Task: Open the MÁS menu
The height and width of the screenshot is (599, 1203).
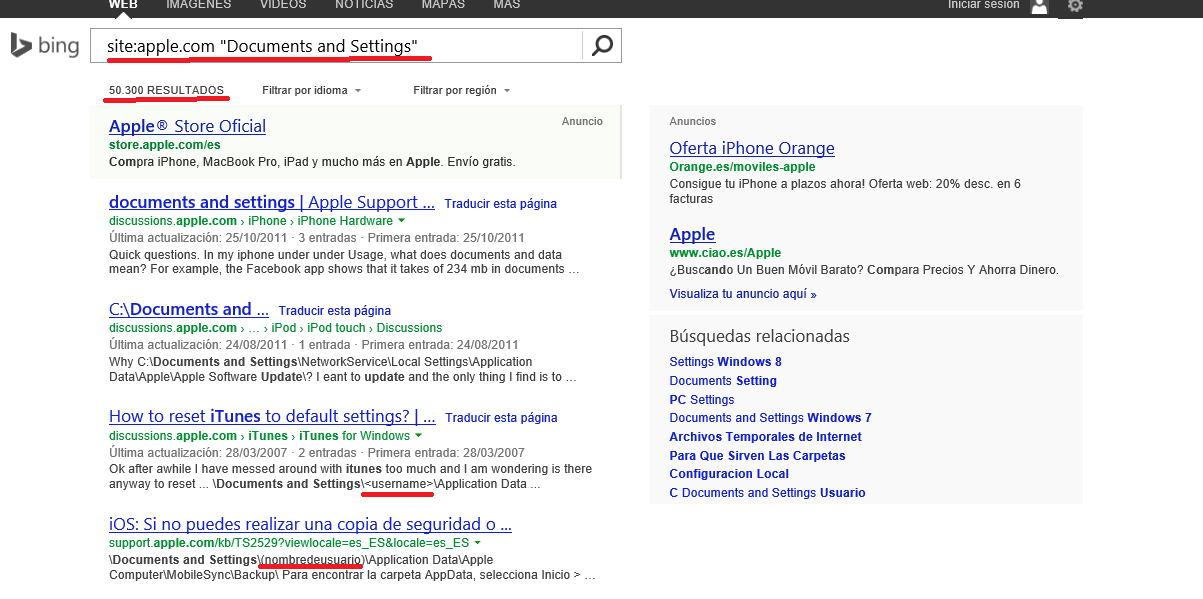Action: click(x=506, y=5)
